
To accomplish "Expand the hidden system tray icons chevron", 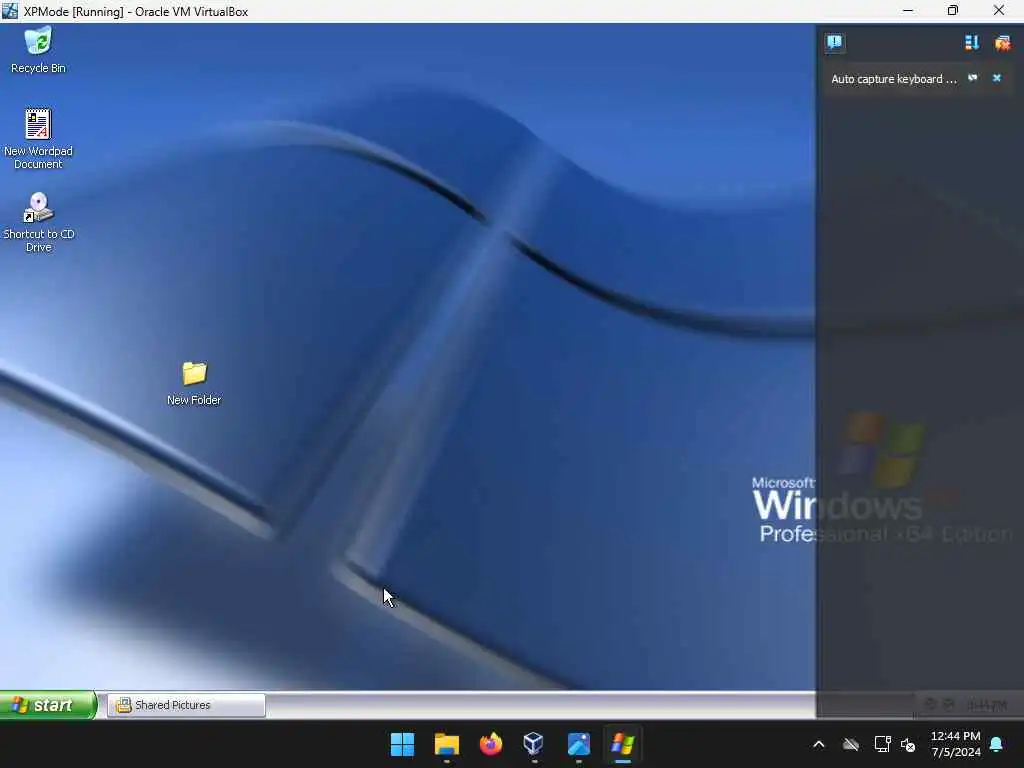I will [x=818, y=744].
